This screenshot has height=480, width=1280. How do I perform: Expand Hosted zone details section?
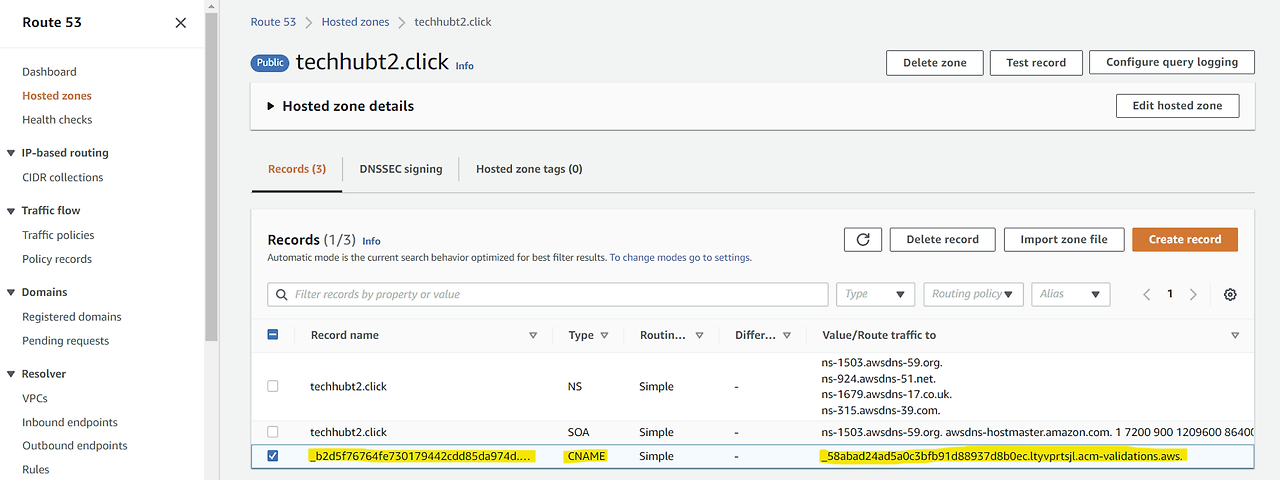[x=271, y=106]
